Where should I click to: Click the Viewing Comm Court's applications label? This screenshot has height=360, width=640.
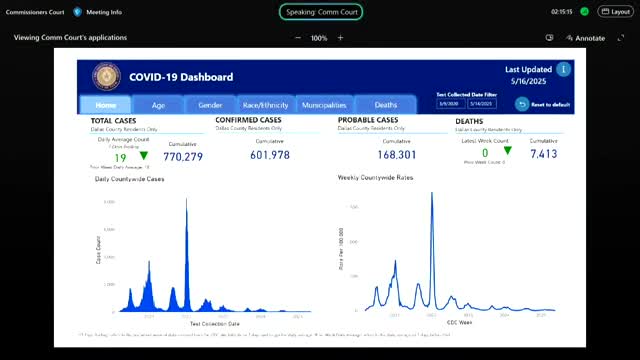tap(70, 38)
